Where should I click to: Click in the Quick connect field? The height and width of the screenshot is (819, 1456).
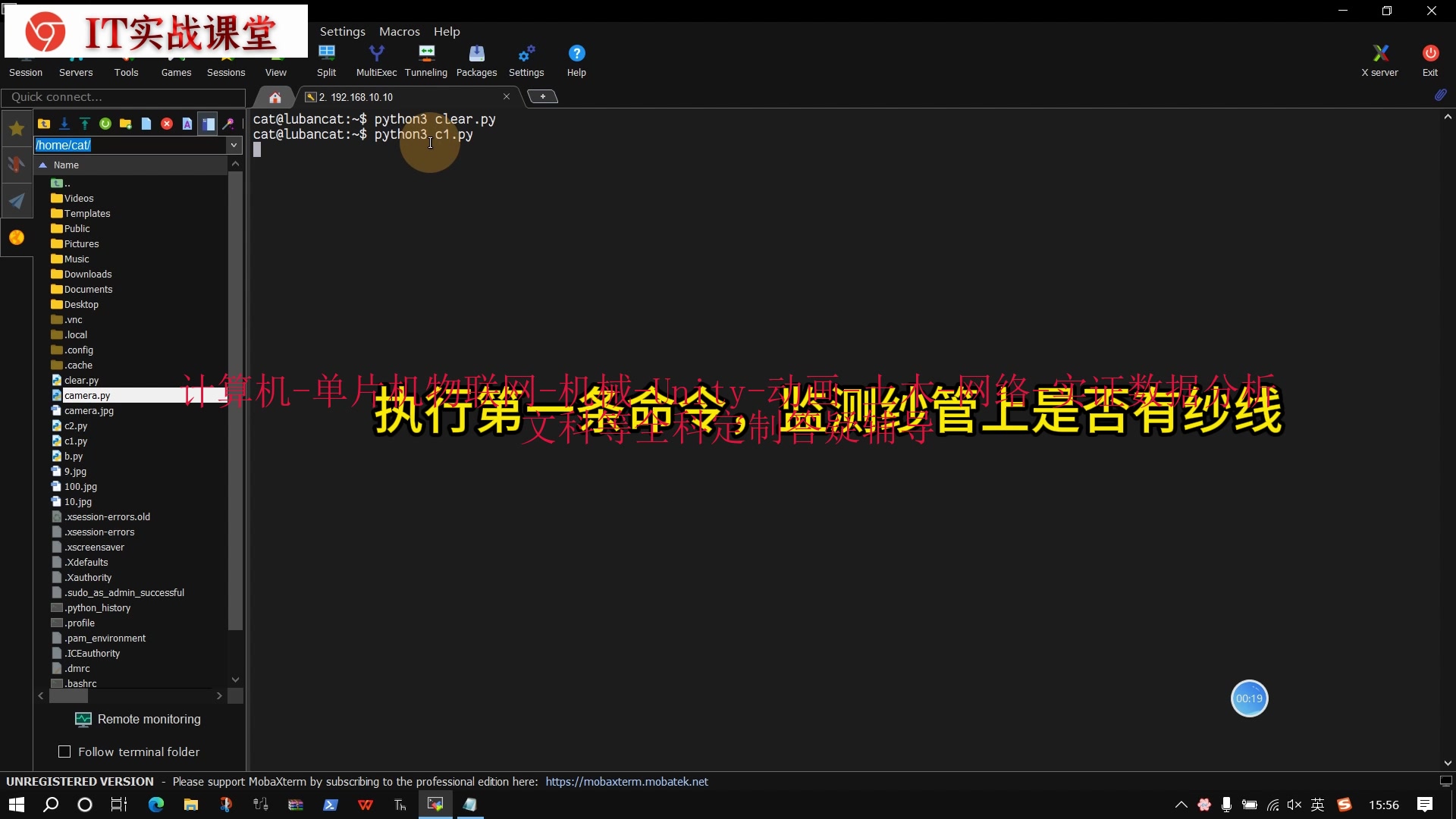(x=124, y=97)
